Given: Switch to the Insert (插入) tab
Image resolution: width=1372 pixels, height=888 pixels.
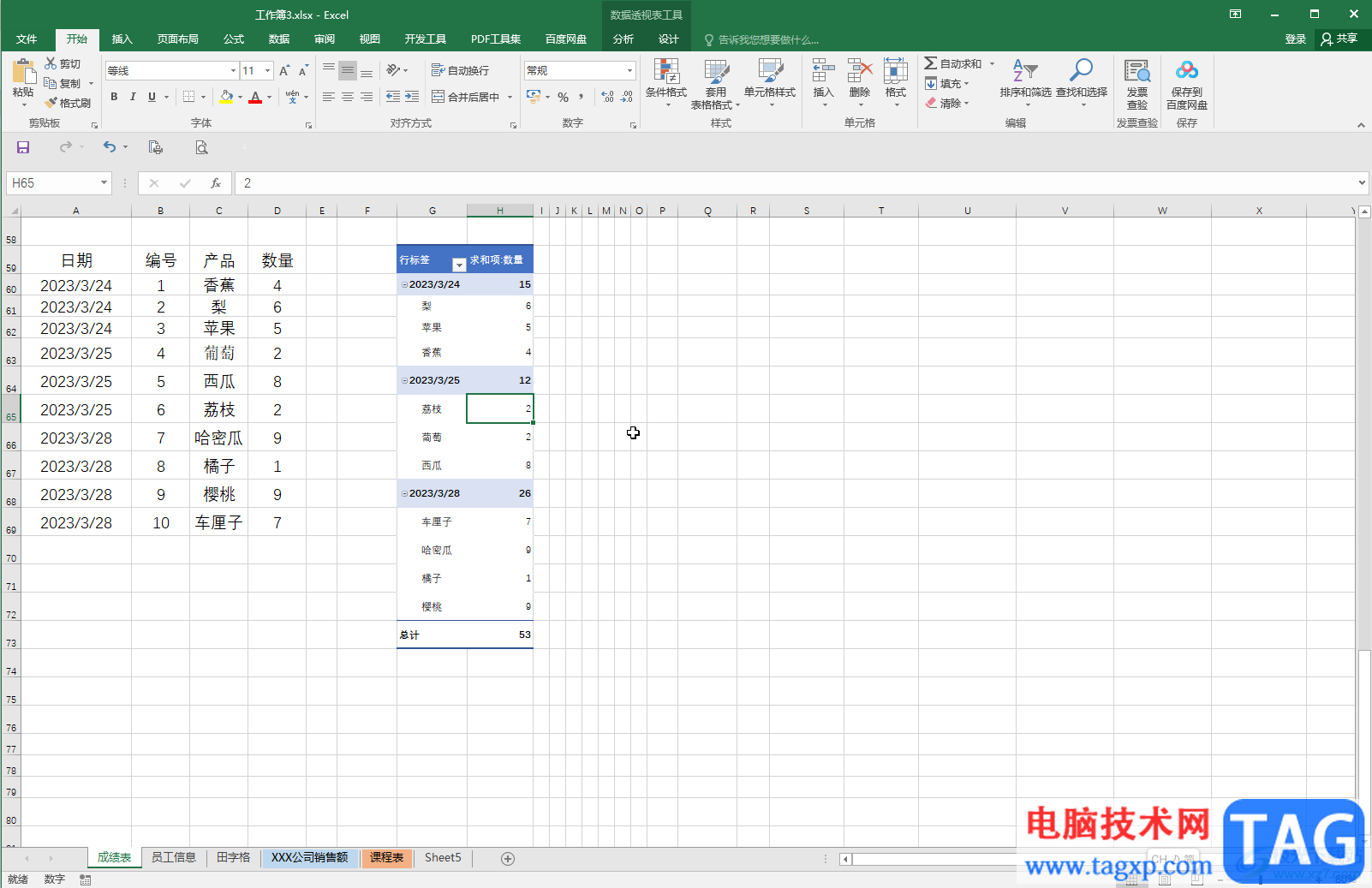Looking at the screenshot, I should pos(122,39).
